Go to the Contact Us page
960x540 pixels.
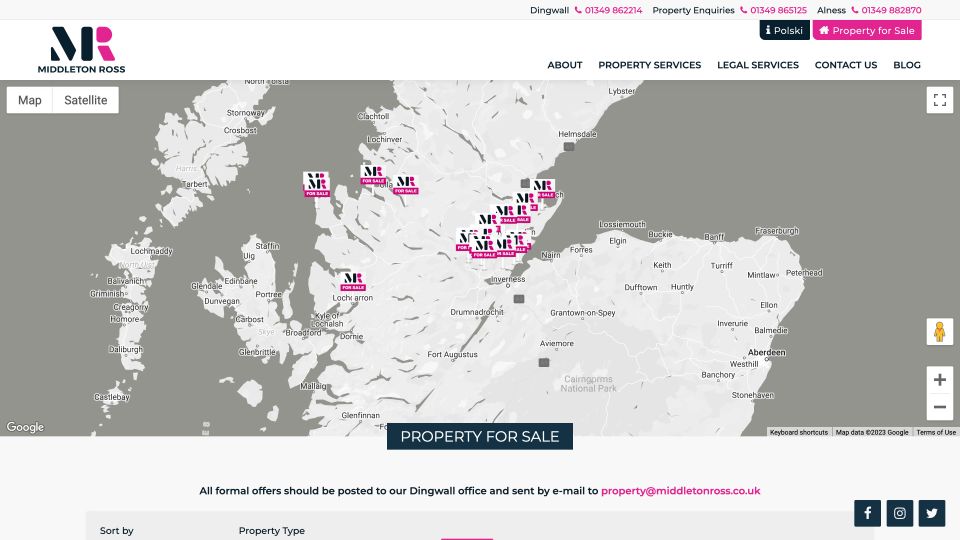[x=845, y=65]
